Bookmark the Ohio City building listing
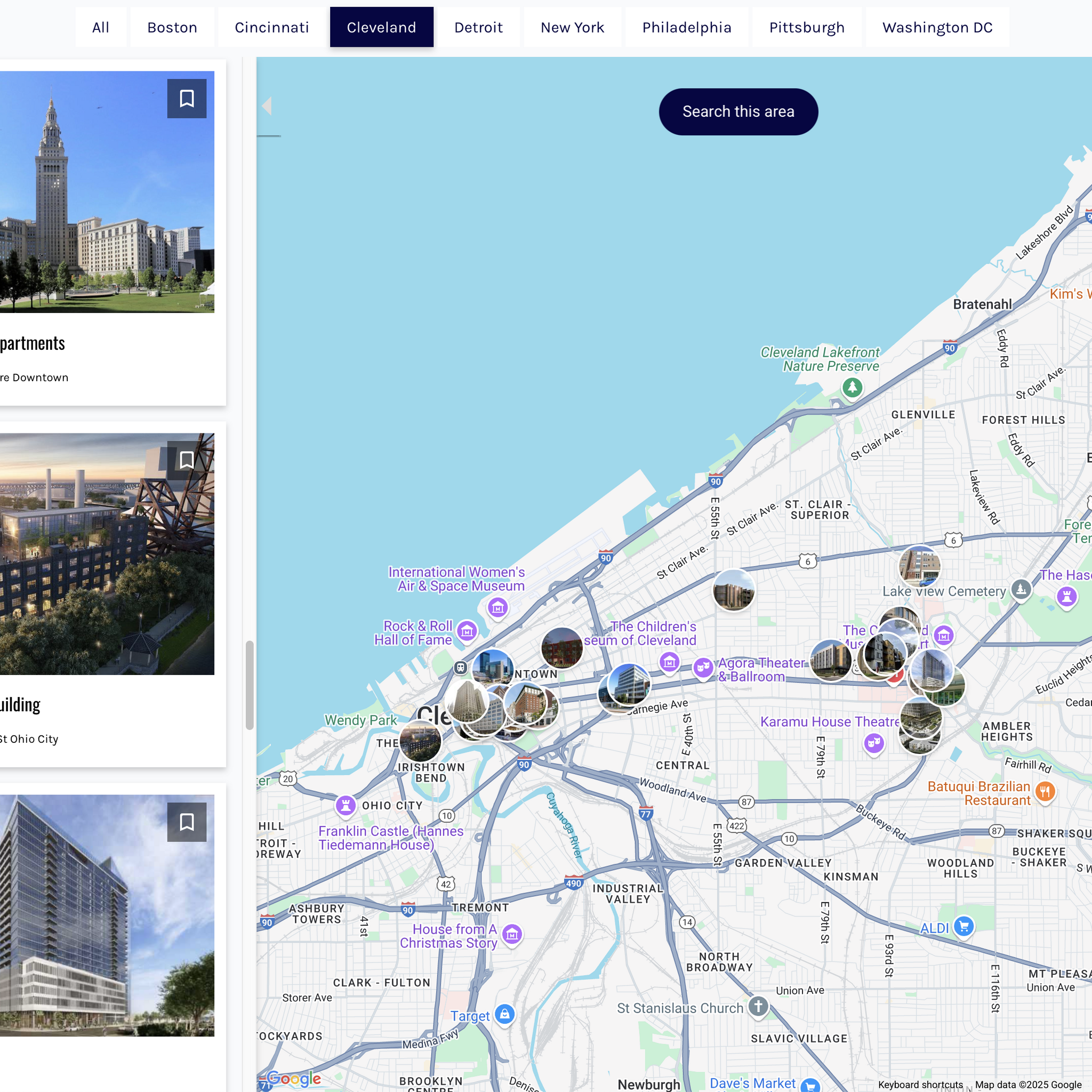The height and width of the screenshot is (1092, 1092). pyautogui.click(x=187, y=460)
